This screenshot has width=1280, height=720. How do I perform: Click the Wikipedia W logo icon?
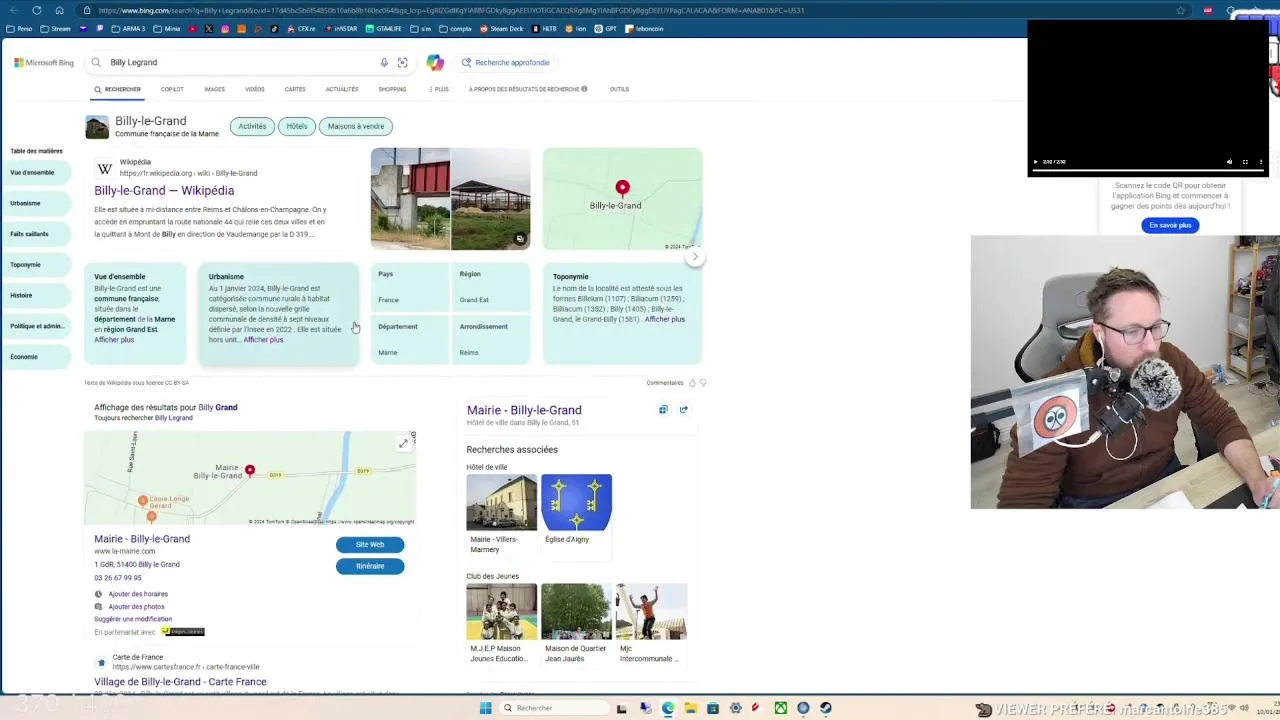[x=105, y=168]
